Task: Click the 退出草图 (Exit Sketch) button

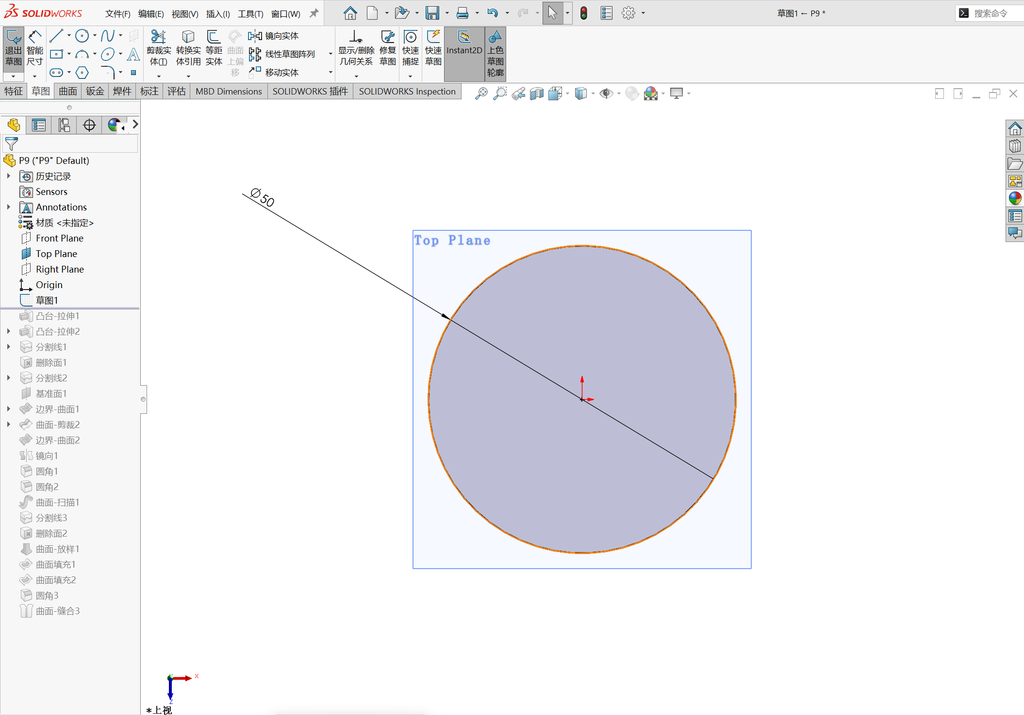Action: [x=14, y=48]
